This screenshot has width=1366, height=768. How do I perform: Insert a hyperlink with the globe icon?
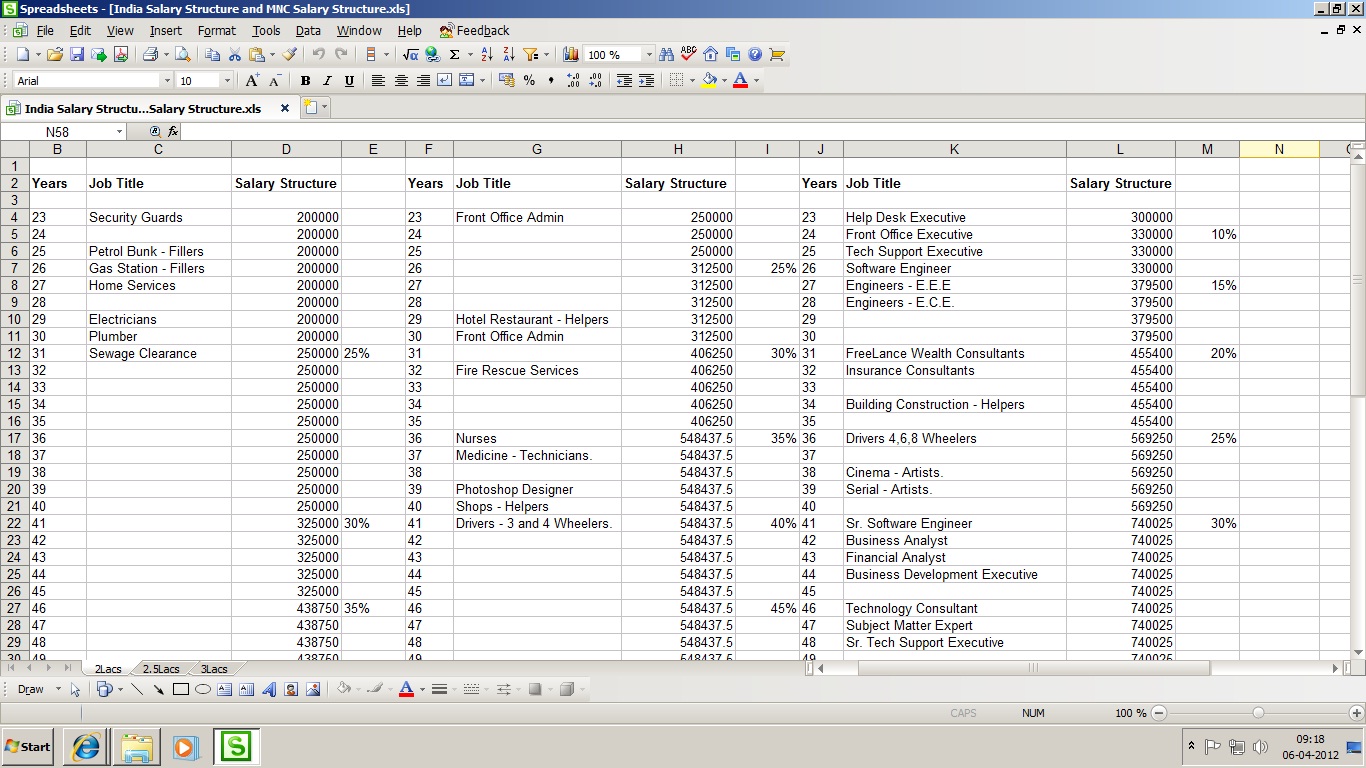(x=432, y=55)
